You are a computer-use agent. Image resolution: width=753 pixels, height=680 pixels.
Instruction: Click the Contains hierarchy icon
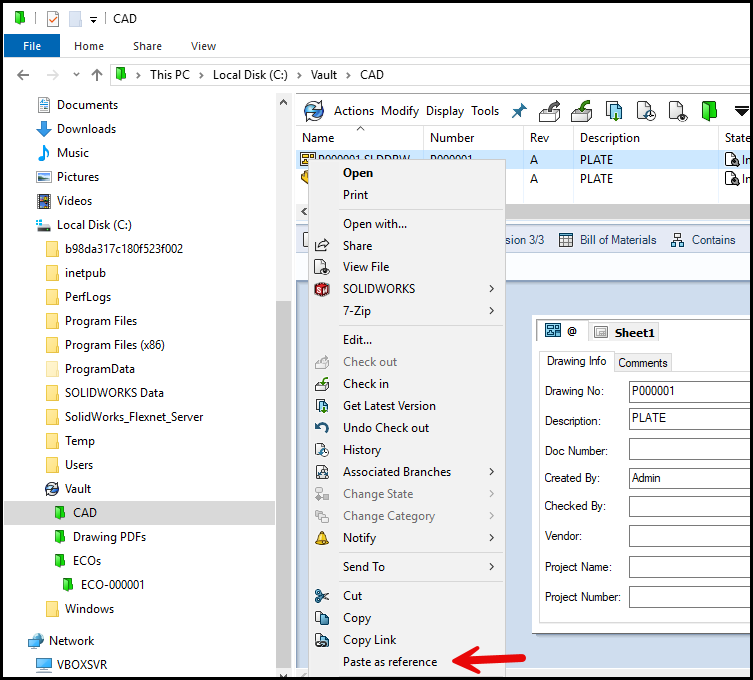677,240
